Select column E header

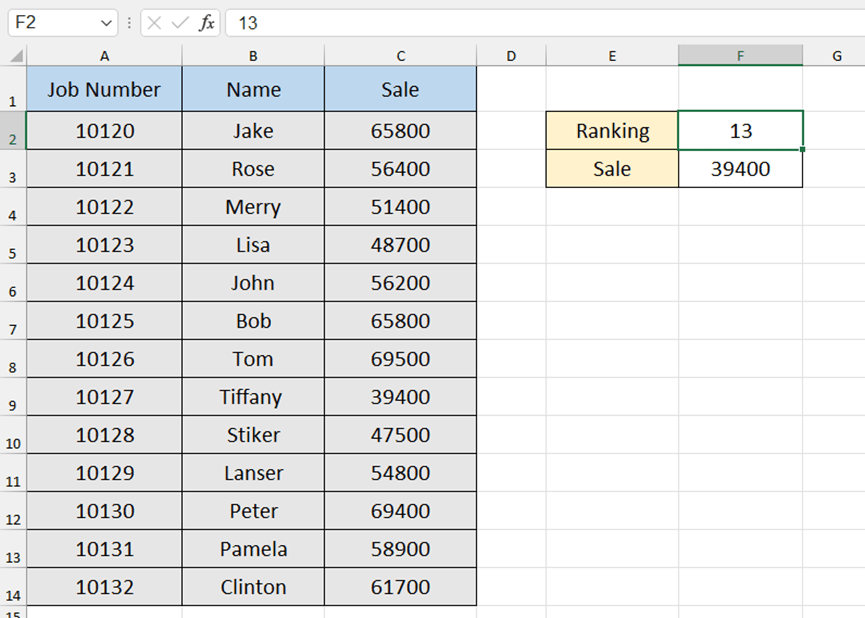coord(612,56)
